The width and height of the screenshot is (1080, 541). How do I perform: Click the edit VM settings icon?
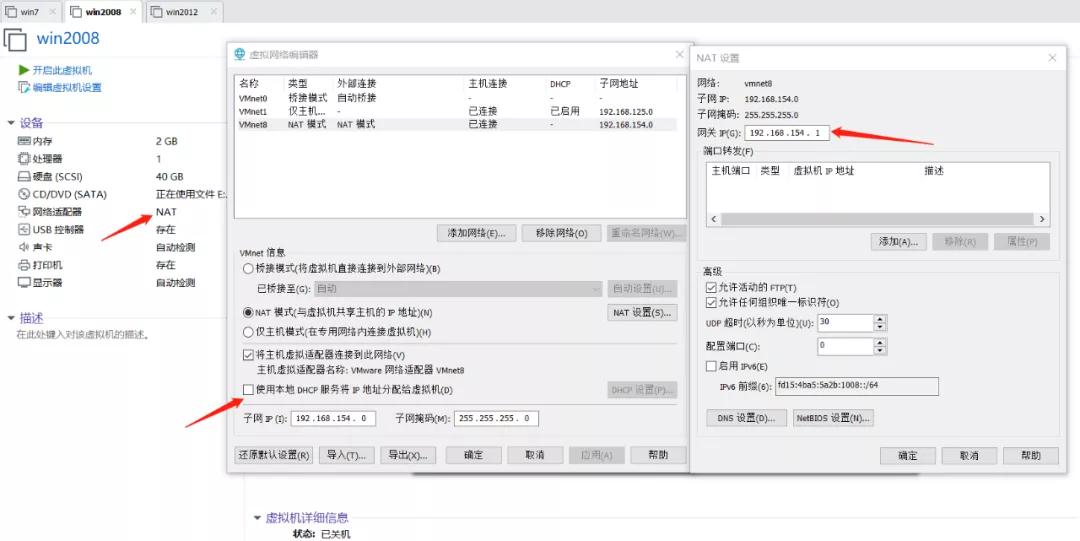point(24,88)
